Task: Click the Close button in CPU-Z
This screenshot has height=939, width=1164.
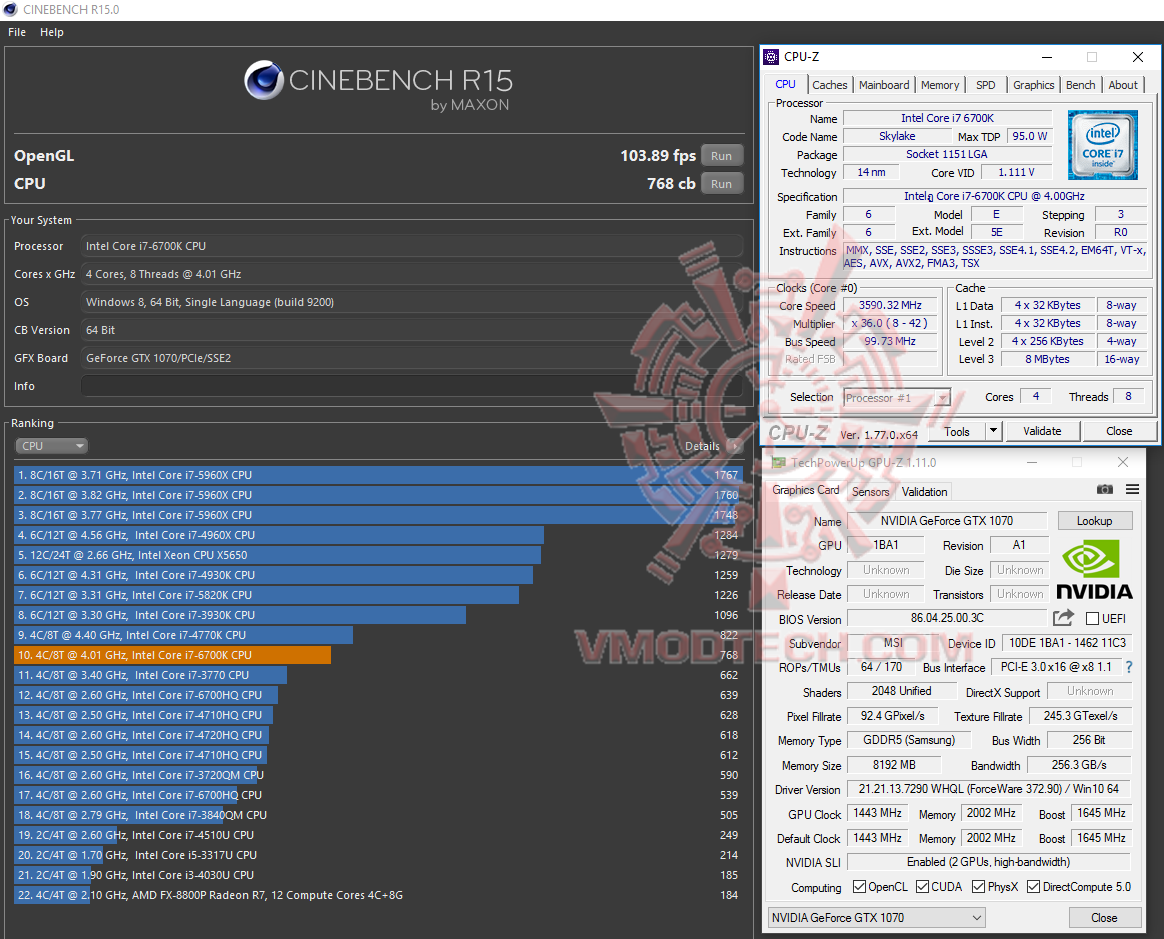Action: point(1119,431)
